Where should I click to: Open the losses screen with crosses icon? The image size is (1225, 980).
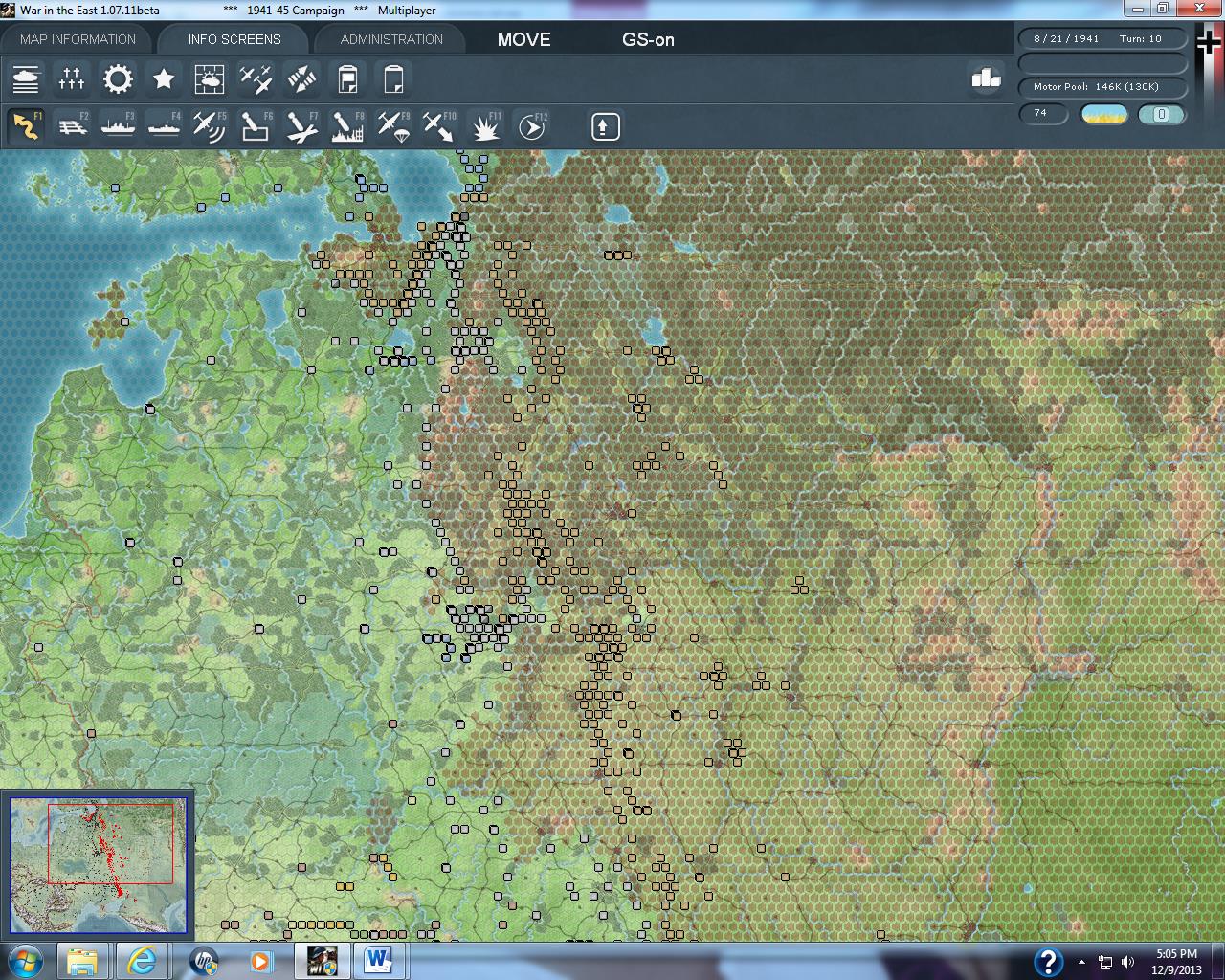pos(72,79)
